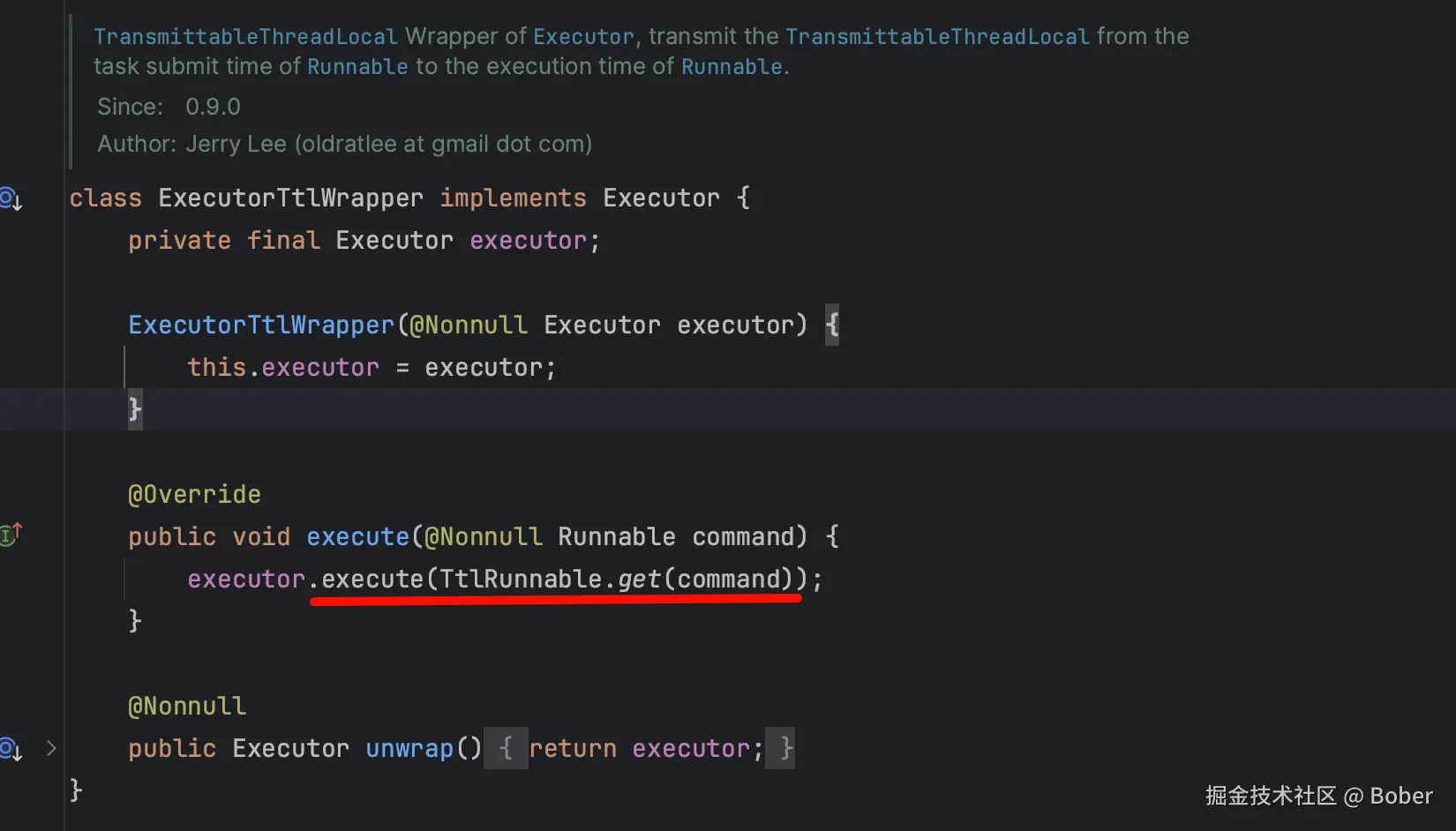Click the execute method name in the declaration
1456x831 pixels.
357,536
